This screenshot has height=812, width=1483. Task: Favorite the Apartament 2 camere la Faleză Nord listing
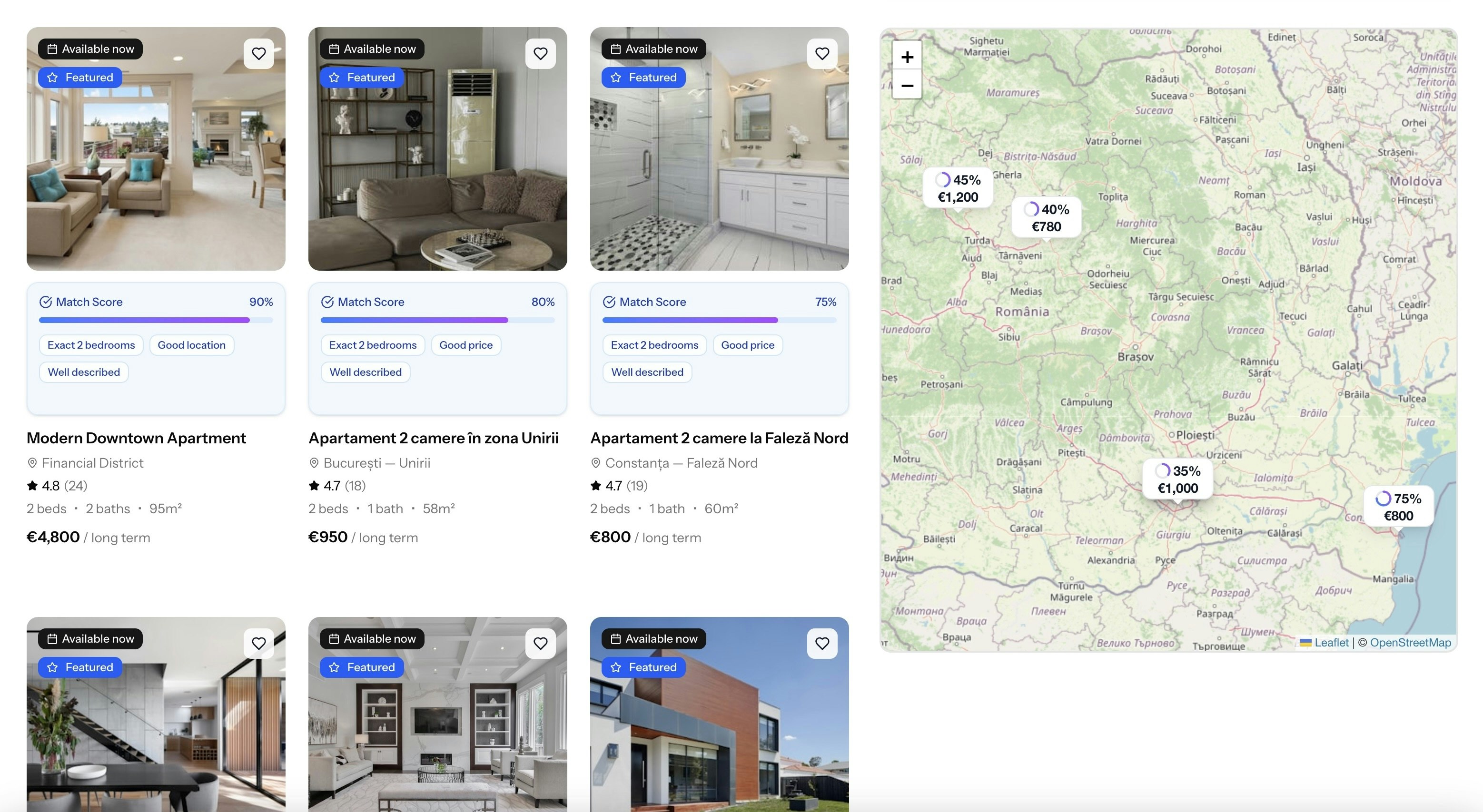[822, 54]
